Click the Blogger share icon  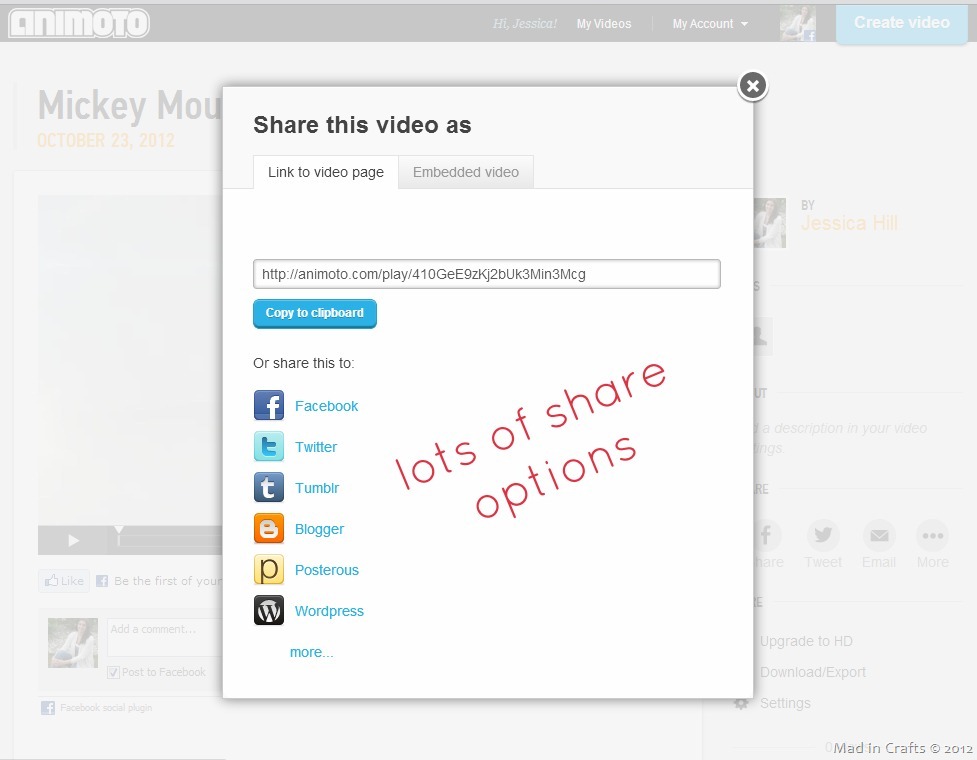[x=269, y=529]
